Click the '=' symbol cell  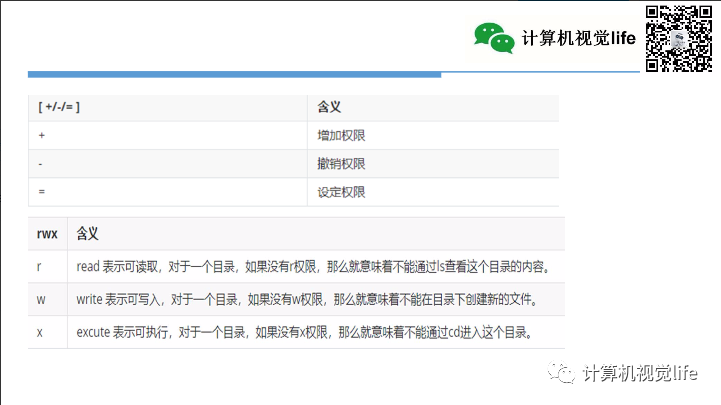[168, 192]
